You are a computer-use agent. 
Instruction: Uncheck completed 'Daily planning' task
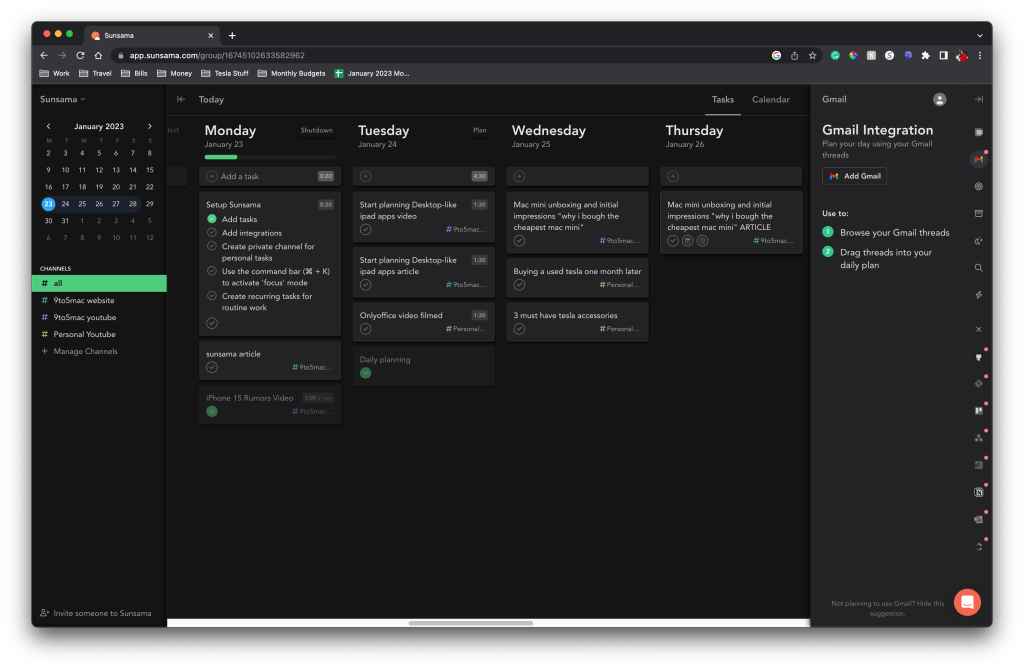point(366,373)
